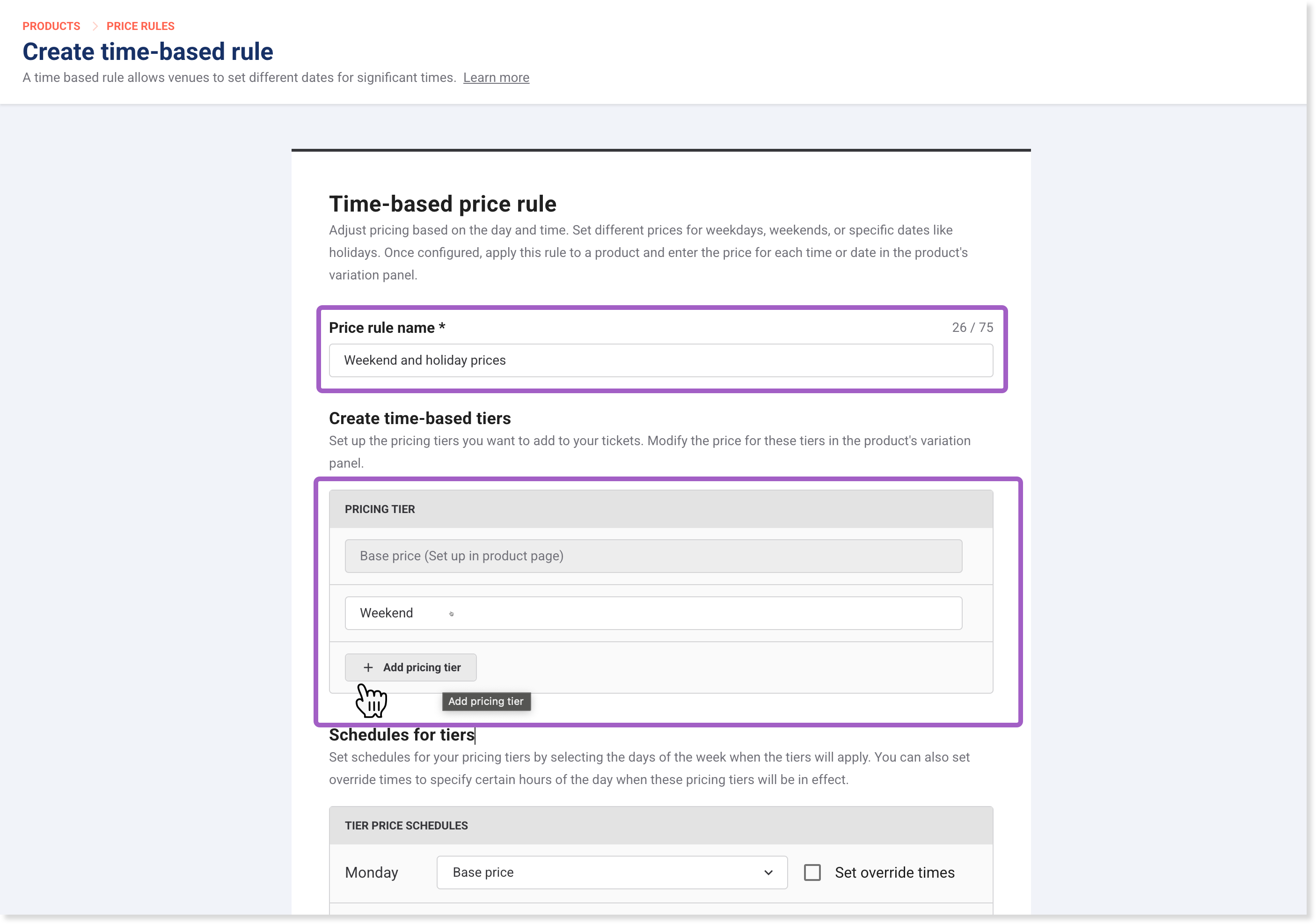Navigate to PRODUCTS breadcrumb
The image size is (1316, 924).
point(51,26)
